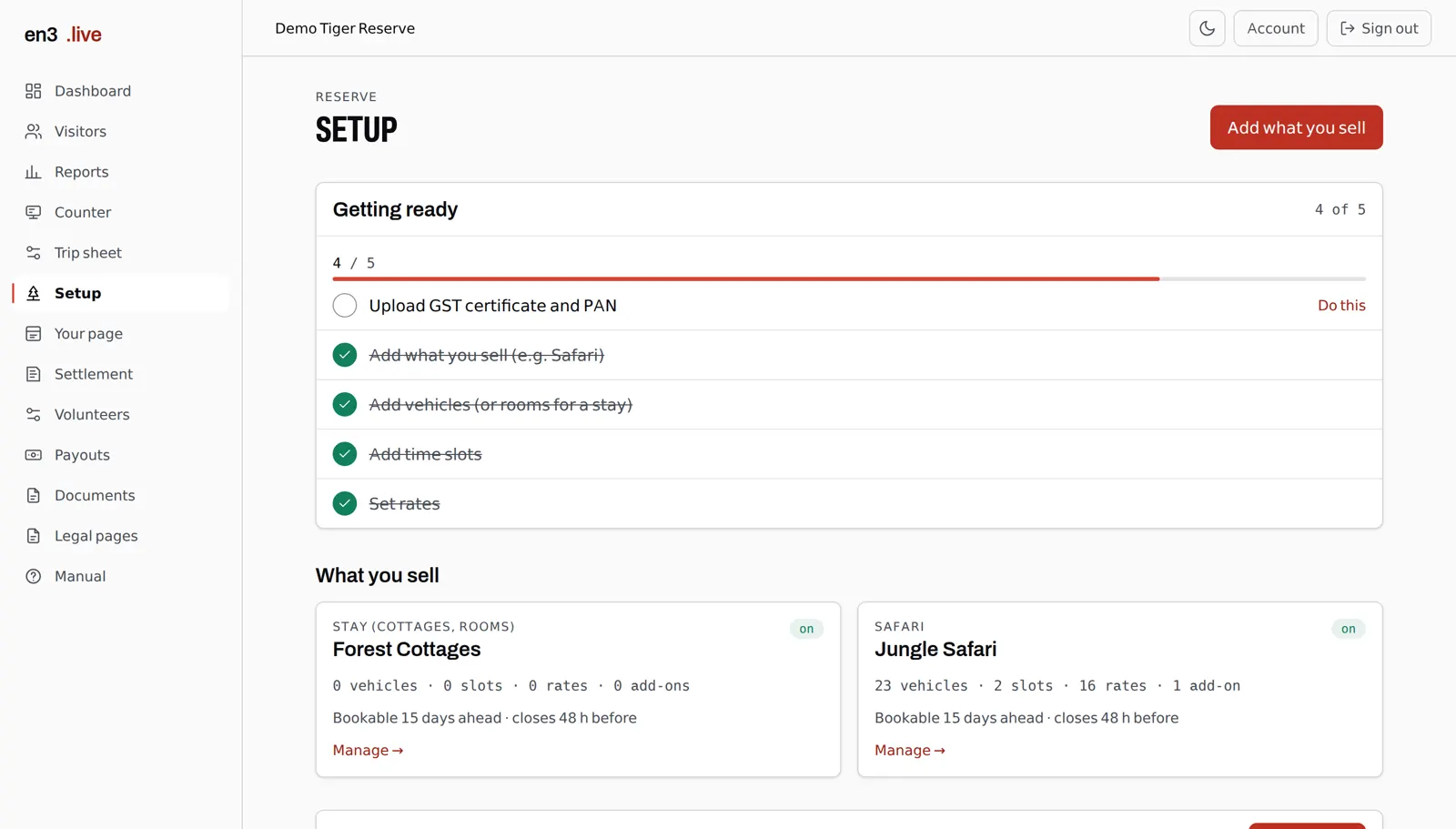
Task: Open Legal pages
Action: tap(122, 536)
